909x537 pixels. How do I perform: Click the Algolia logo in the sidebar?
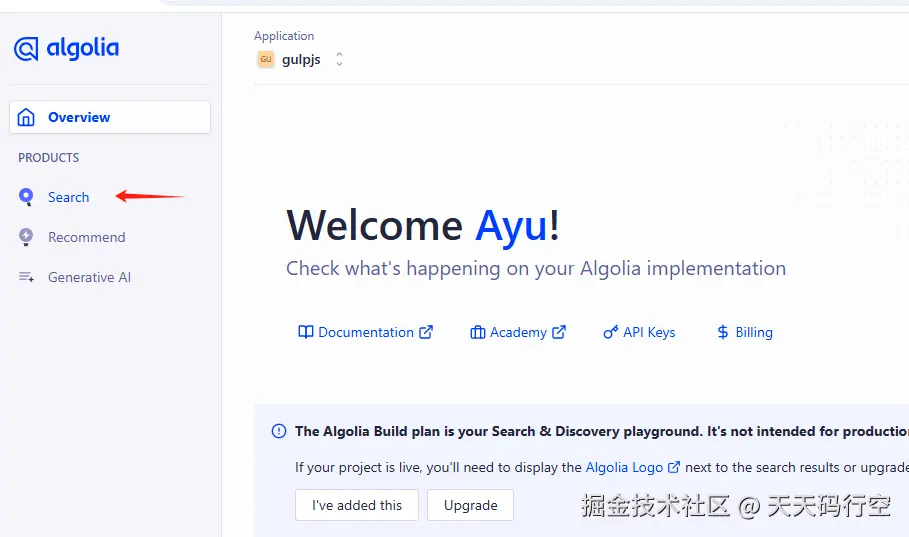point(67,49)
